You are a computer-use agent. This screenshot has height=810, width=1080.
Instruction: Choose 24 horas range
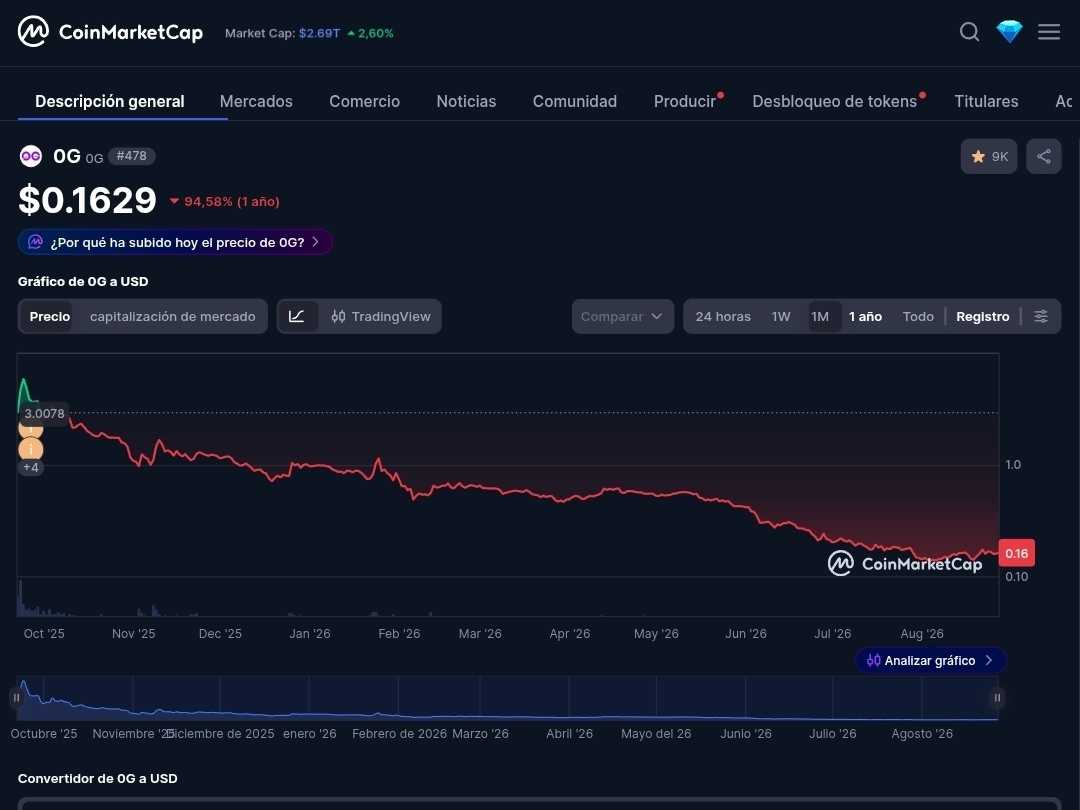pyautogui.click(x=723, y=316)
